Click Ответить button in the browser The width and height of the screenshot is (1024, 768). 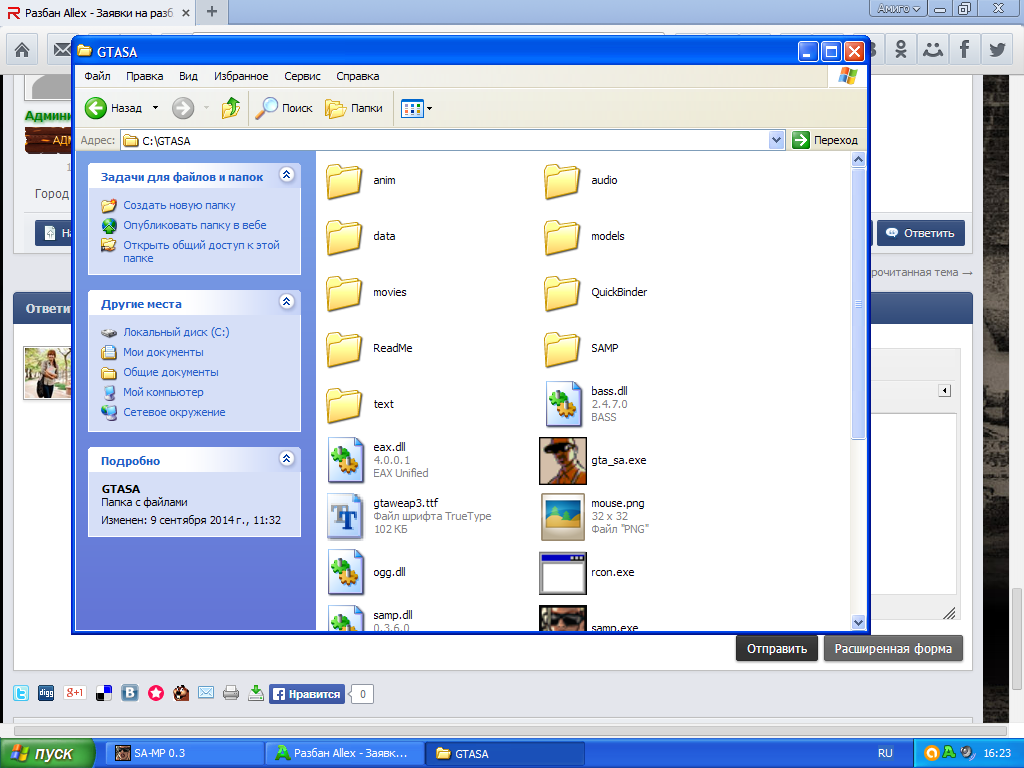[920, 233]
